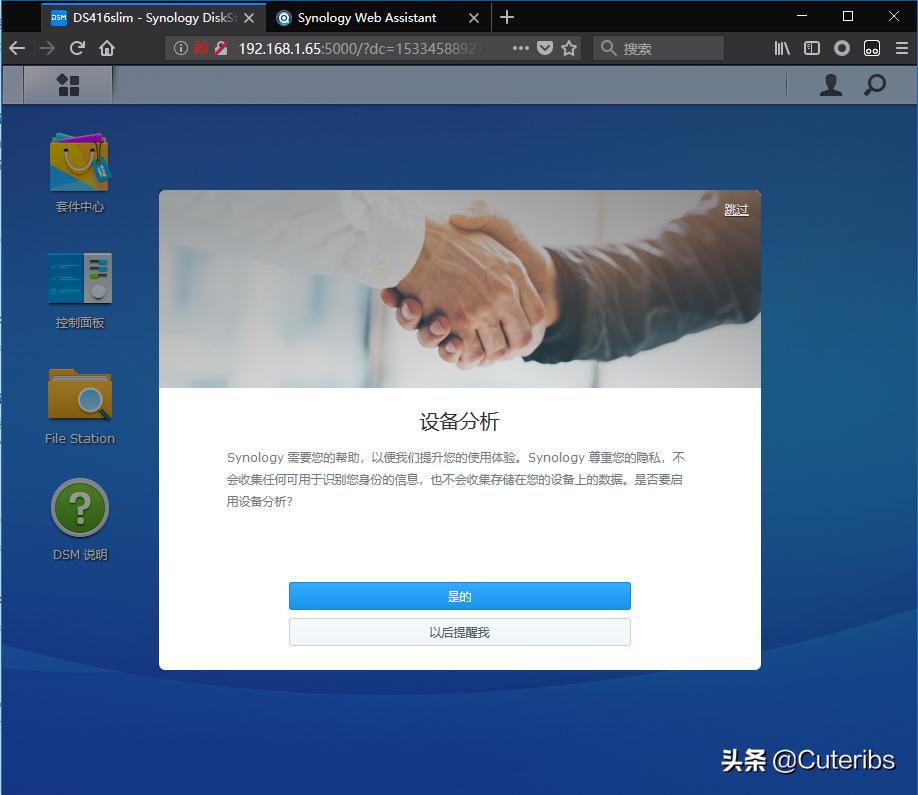Open the page actions three-dot menu

(x=522, y=47)
